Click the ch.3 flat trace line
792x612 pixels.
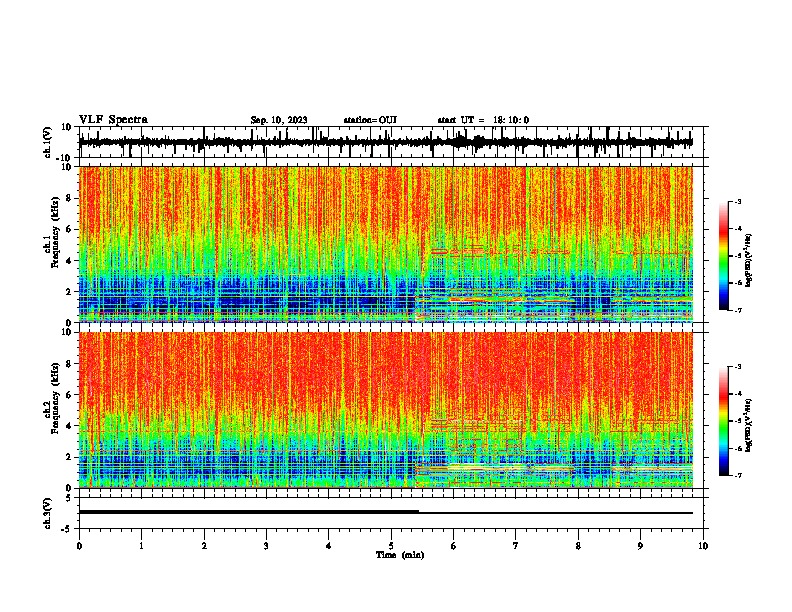point(386,513)
